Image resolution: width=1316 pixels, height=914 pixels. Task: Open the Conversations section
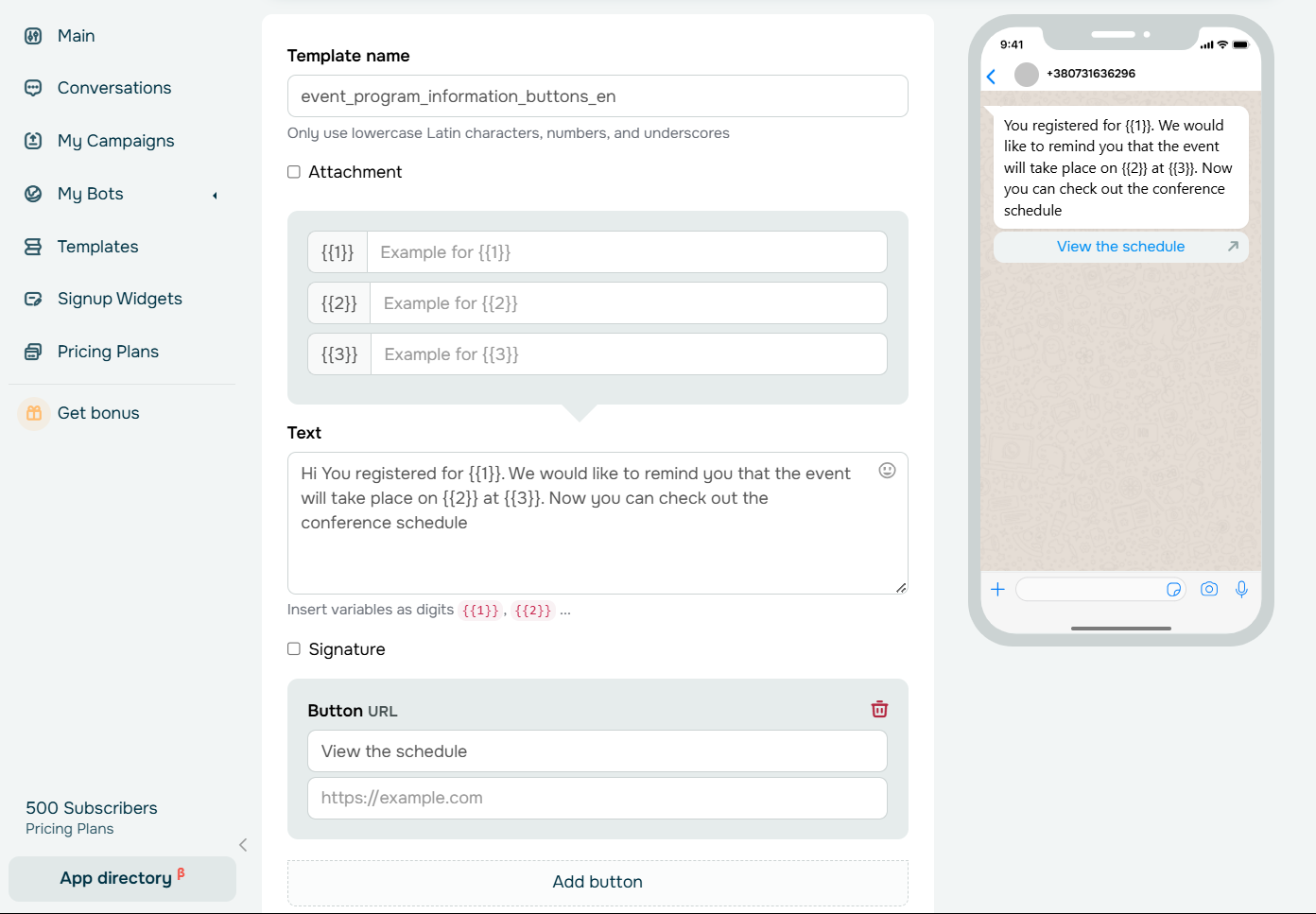(x=113, y=88)
